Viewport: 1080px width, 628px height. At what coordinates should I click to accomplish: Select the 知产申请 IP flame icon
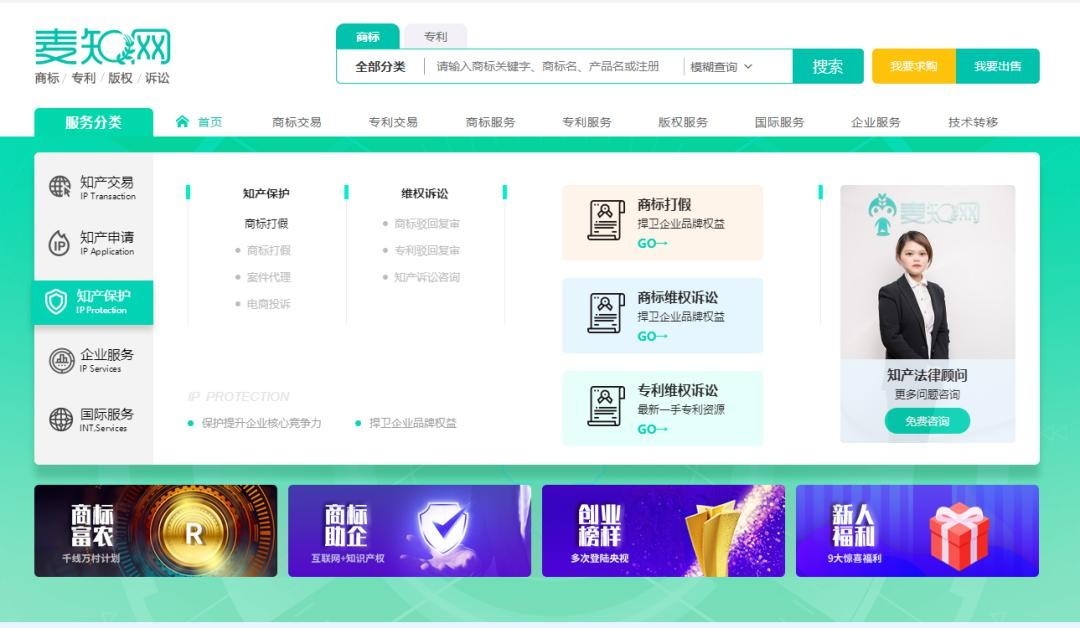59,243
